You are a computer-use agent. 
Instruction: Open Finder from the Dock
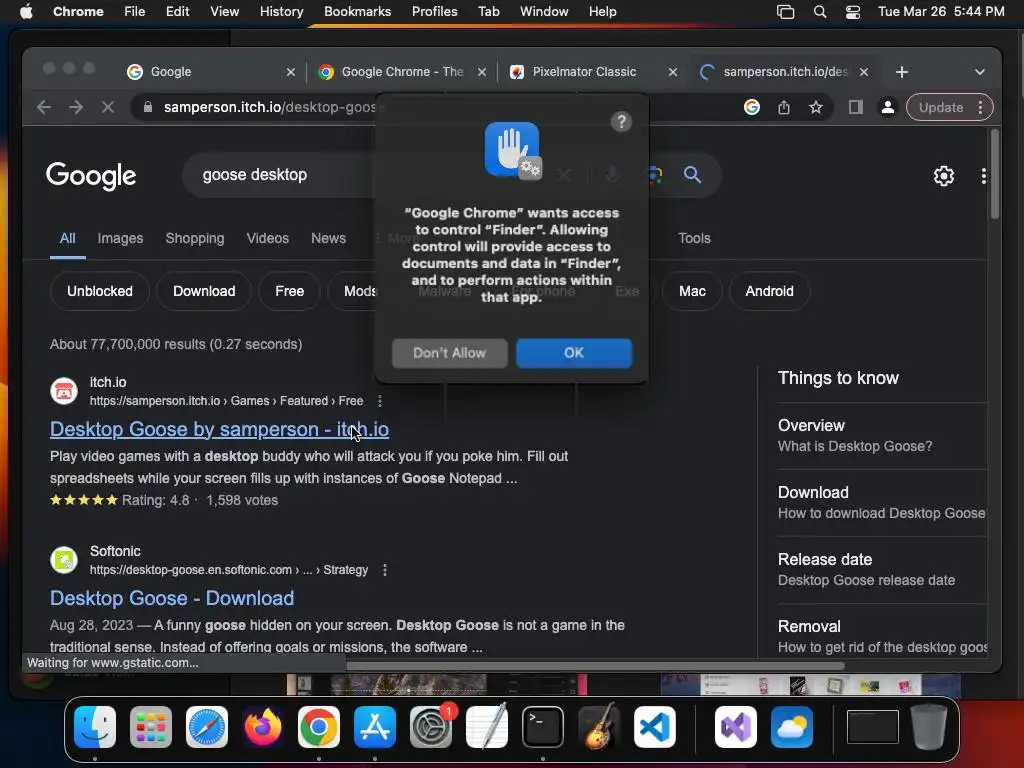[95, 727]
